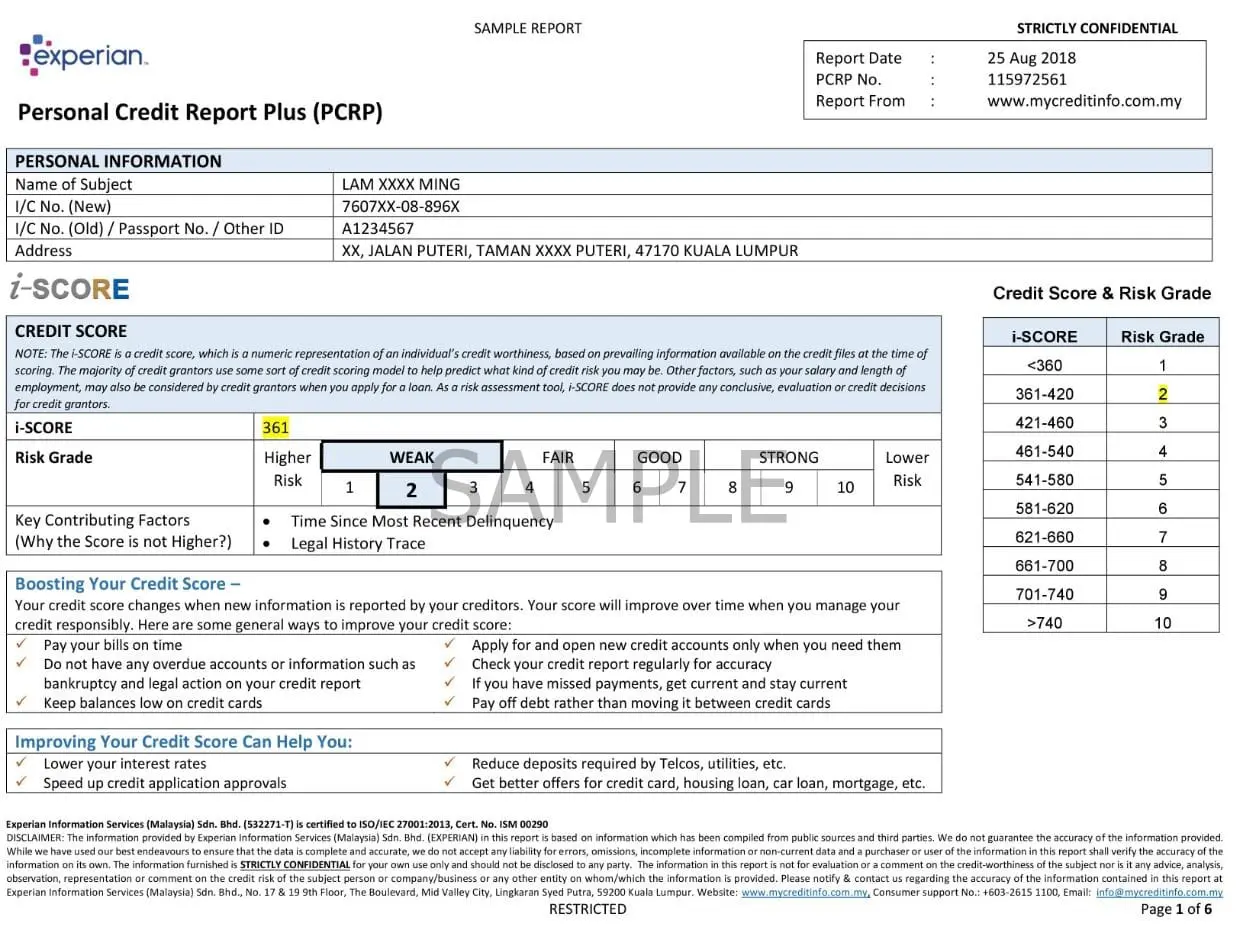Select the PCRP number 115972561

[1026, 79]
